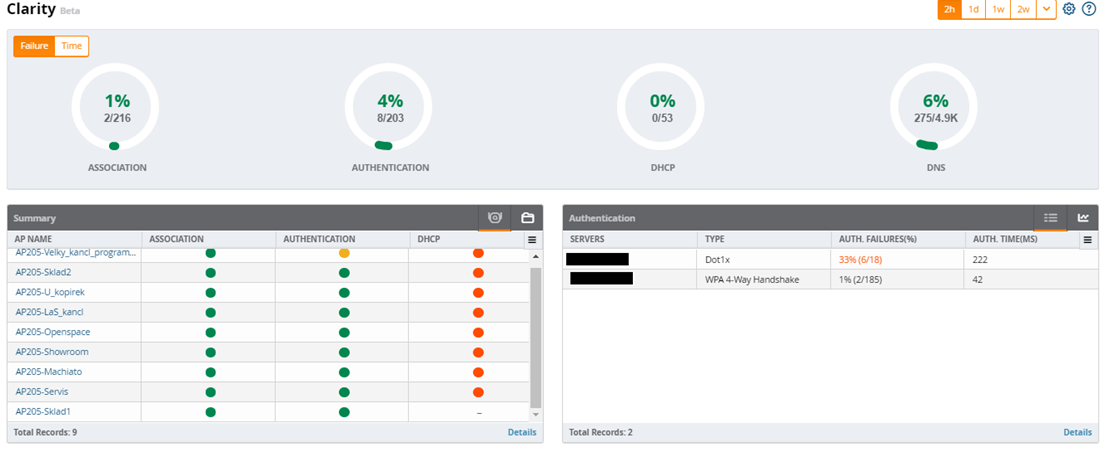Click the 222 auth time value
1100x457 pixels.
click(x=979, y=259)
